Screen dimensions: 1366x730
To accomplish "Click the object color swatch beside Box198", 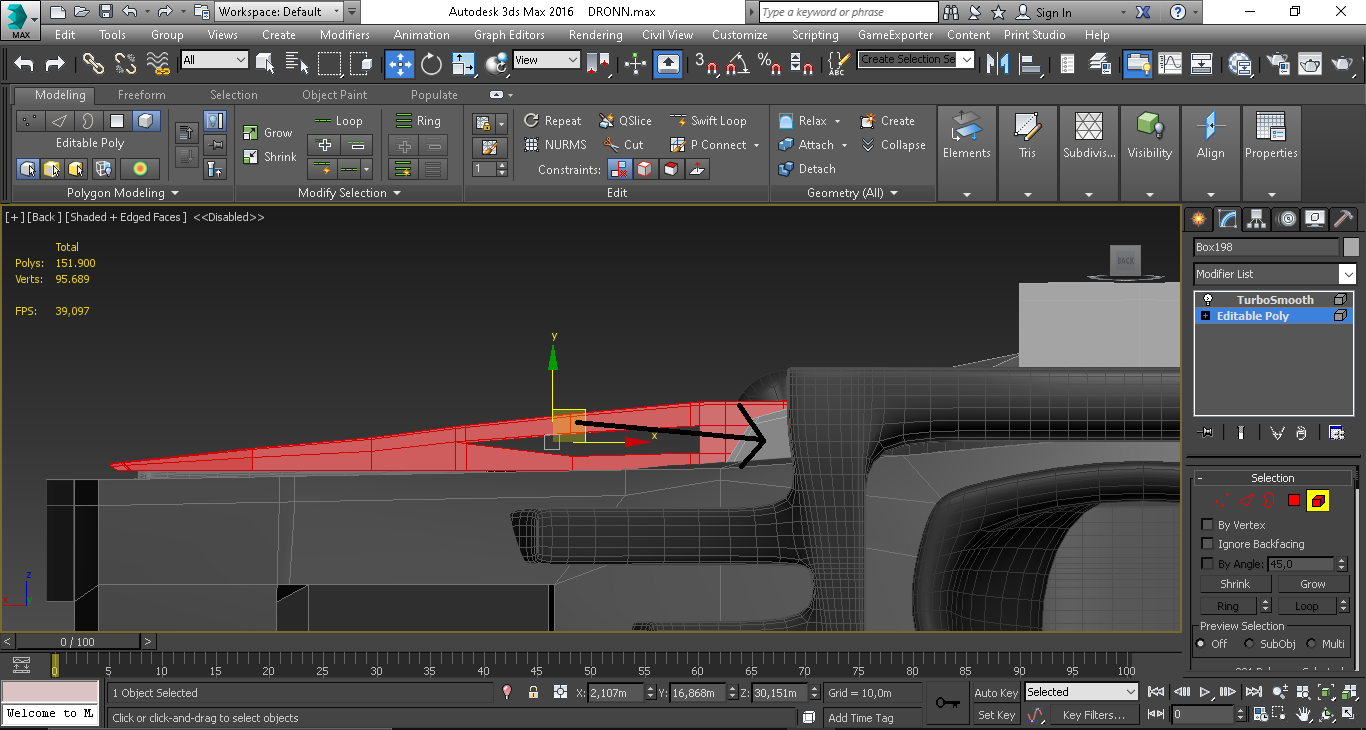I will tap(1351, 247).
